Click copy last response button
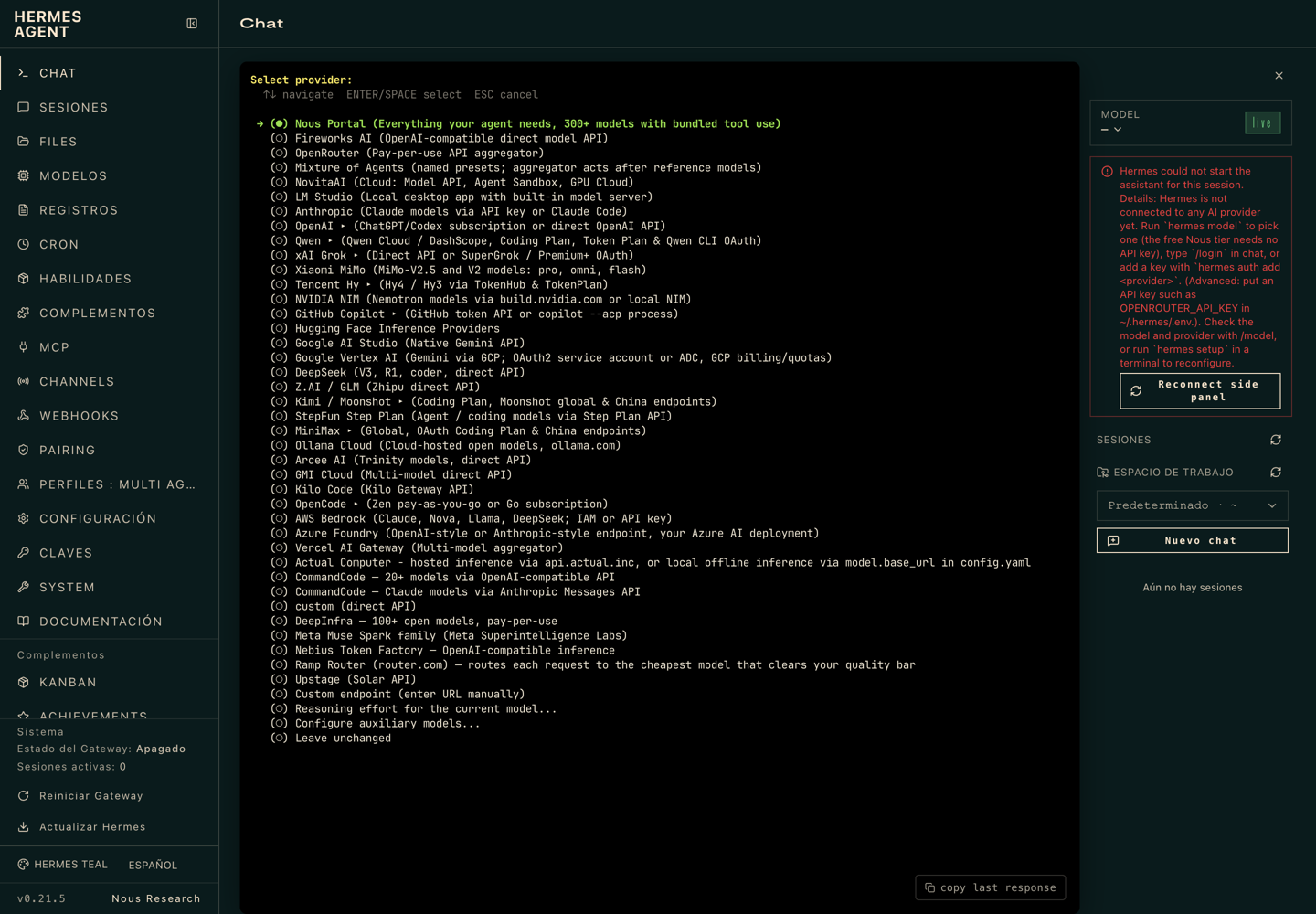 [991, 887]
